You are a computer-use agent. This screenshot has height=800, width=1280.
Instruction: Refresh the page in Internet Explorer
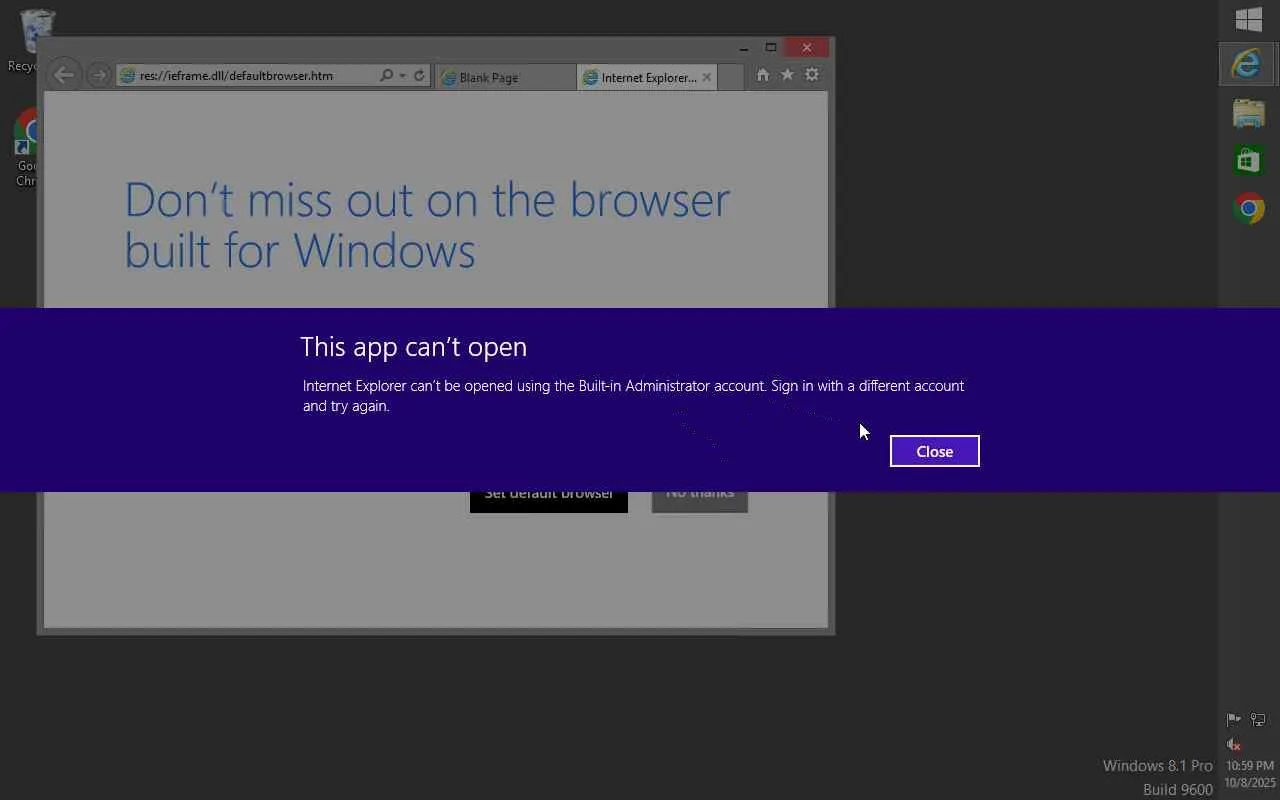coord(419,76)
